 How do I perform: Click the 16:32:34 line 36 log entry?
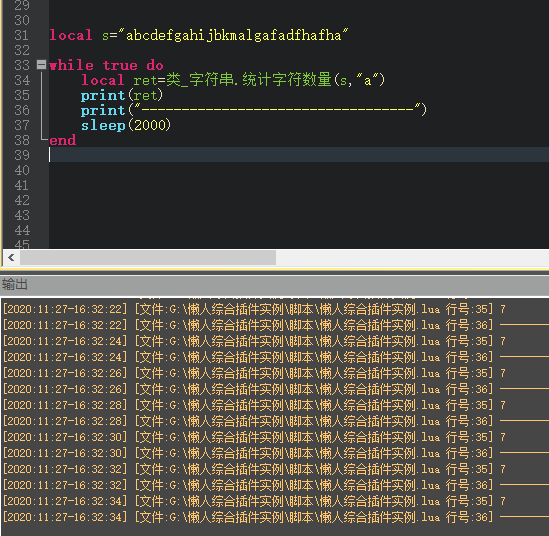point(276,517)
